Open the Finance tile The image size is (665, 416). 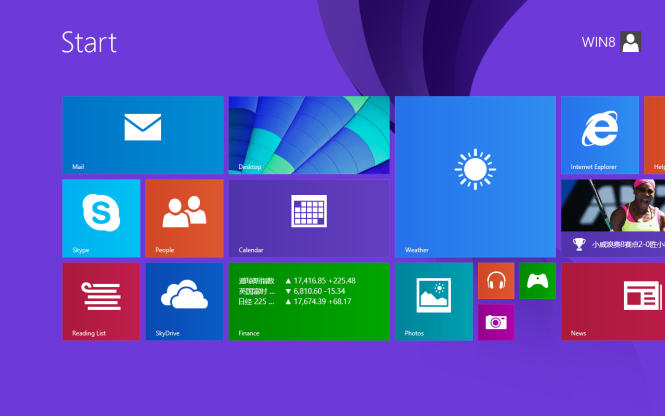click(309, 301)
